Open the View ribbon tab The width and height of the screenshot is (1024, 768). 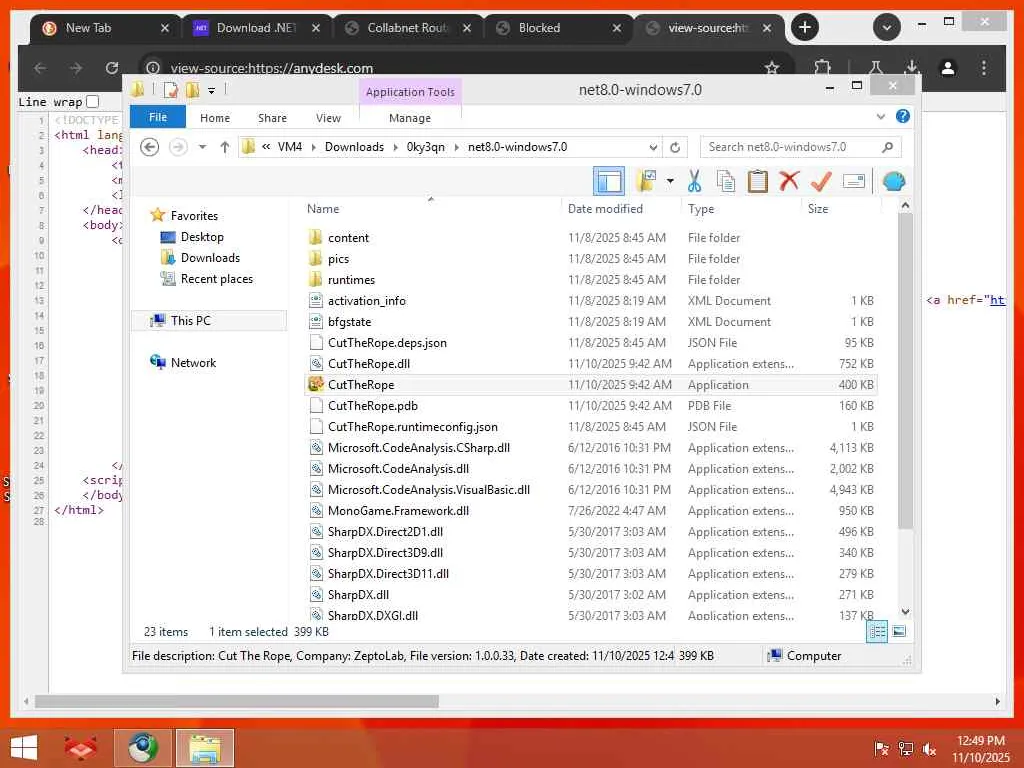click(328, 118)
